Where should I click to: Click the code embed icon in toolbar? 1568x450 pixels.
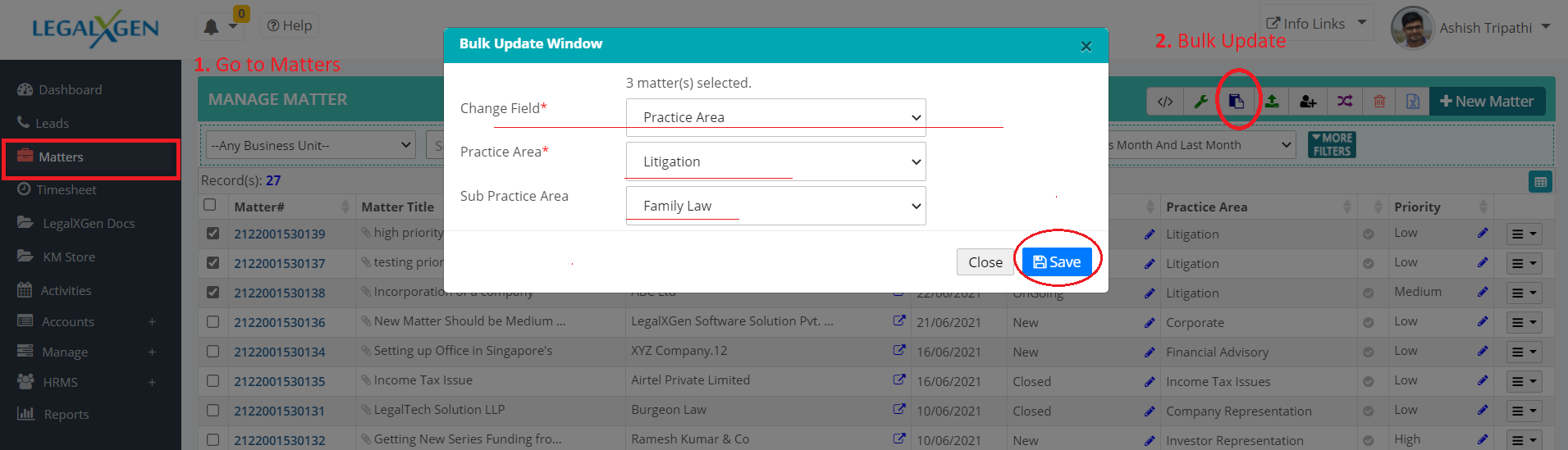pyautogui.click(x=1165, y=102)
